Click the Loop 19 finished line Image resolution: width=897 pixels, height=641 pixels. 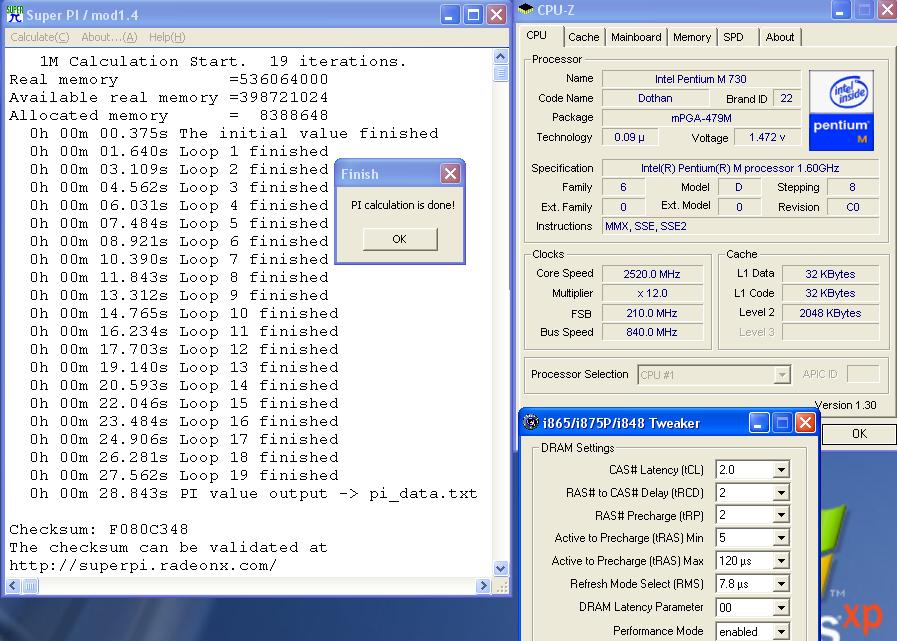[184, 476]
